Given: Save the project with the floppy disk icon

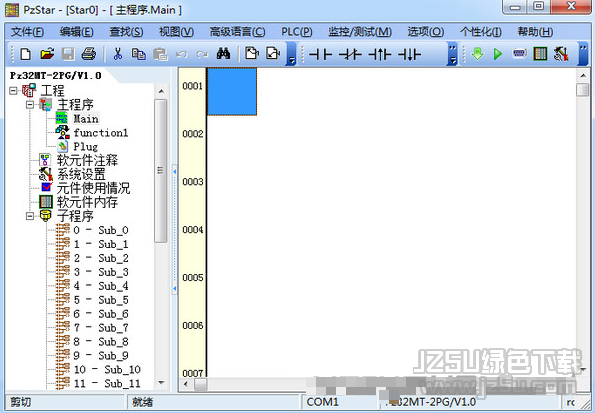Looking at the screenshot, I should coord(68,54).
